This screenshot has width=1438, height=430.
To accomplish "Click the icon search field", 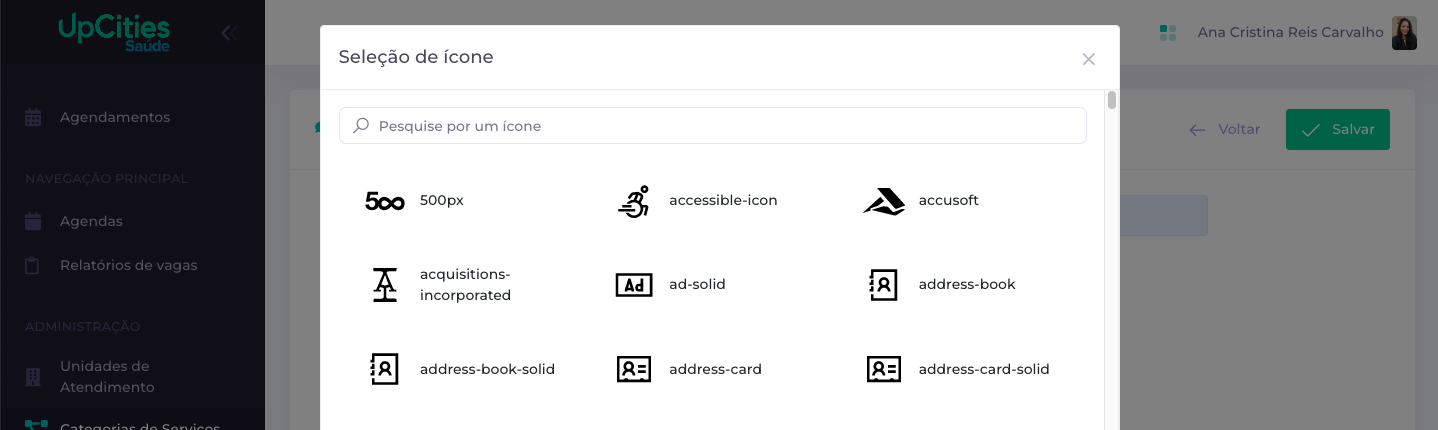I will (x=713, y=126).
